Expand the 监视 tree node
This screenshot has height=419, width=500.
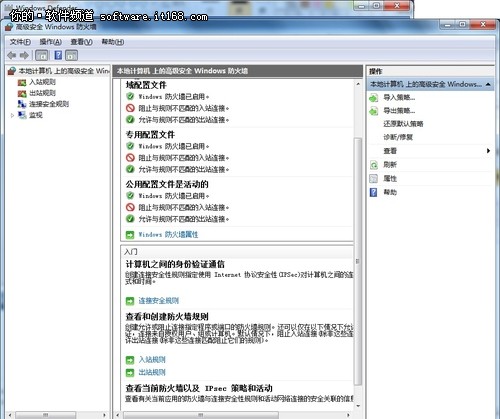12,115
